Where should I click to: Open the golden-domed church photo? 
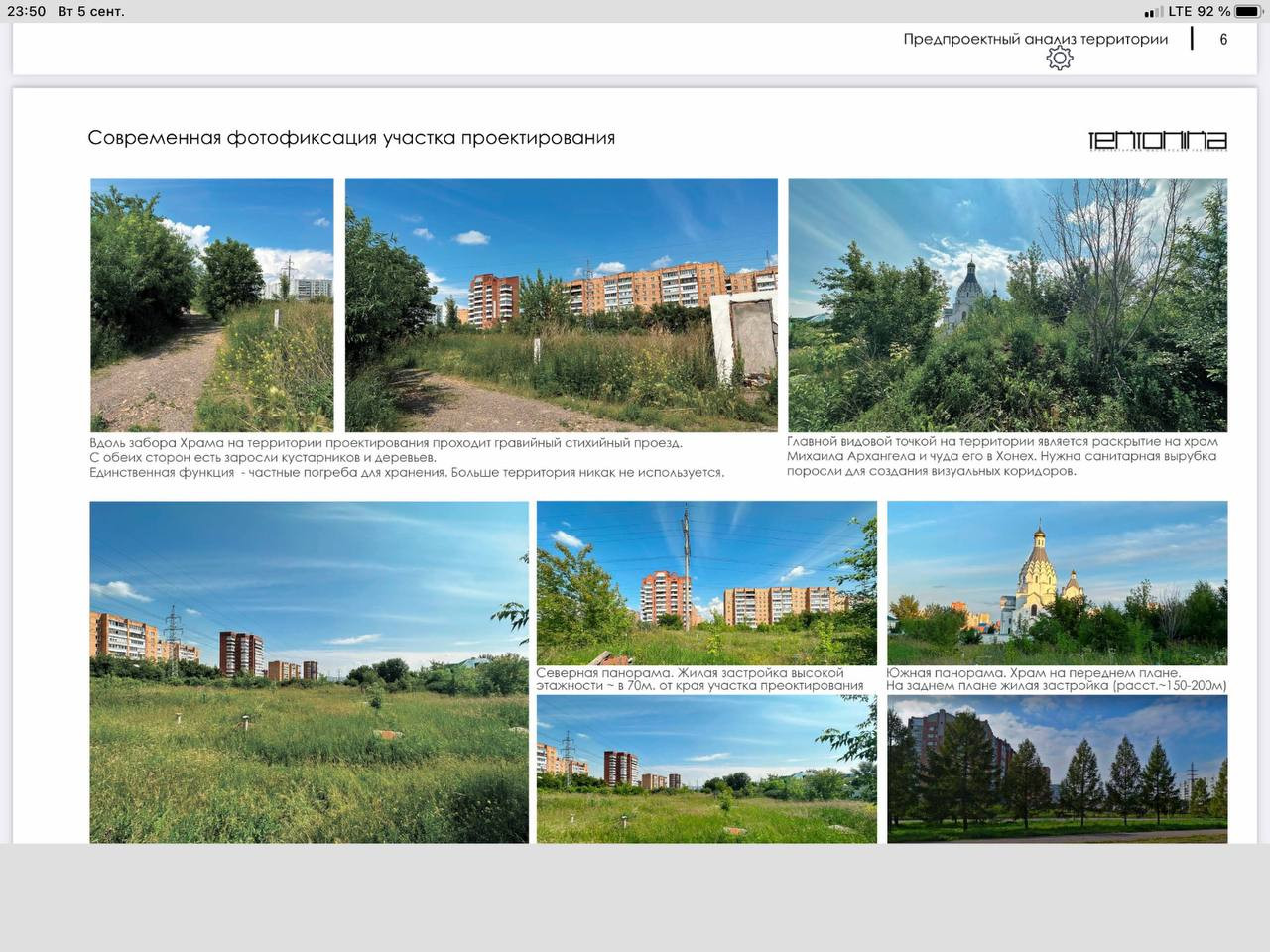(x=1057, y=582)
